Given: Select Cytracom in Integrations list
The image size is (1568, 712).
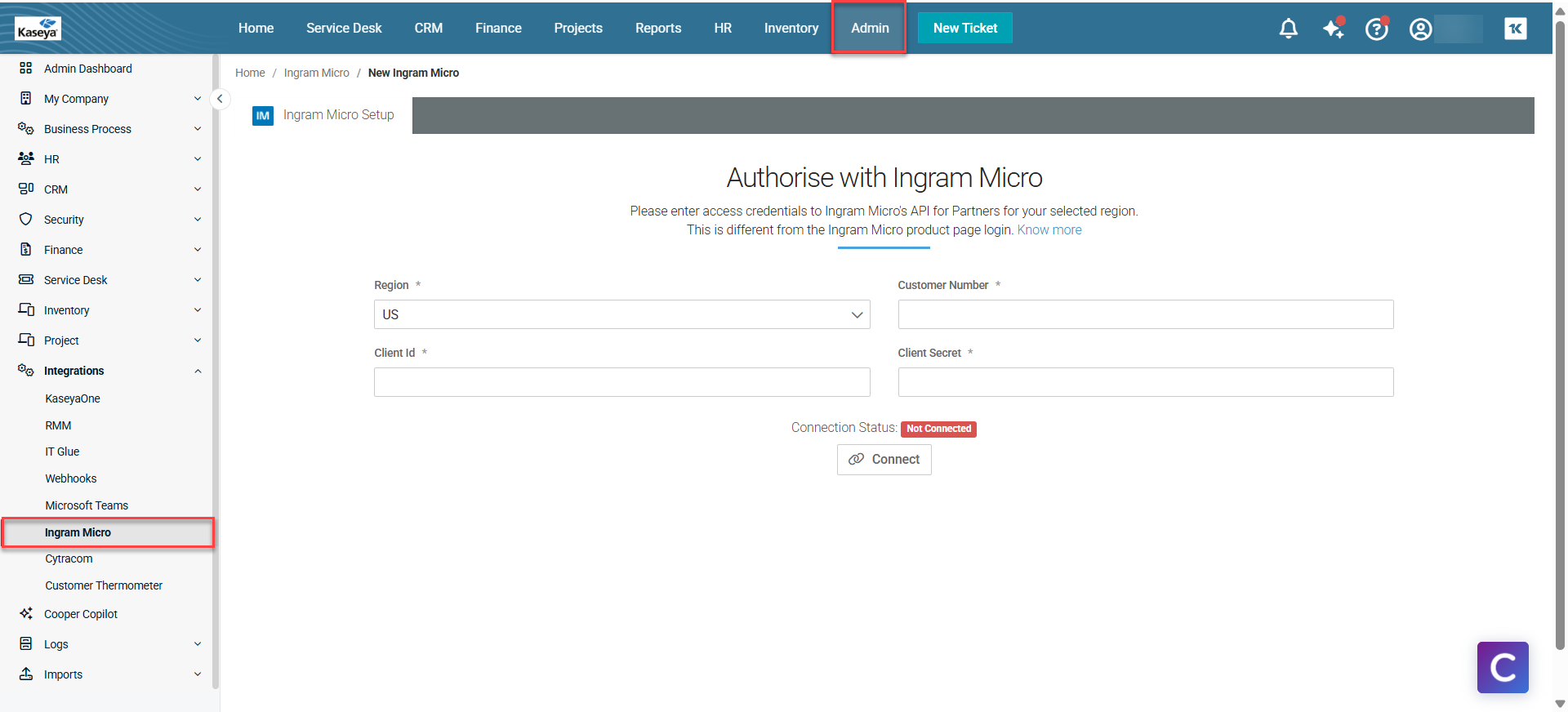Looking at the screenshot, I should click(69, 558).
